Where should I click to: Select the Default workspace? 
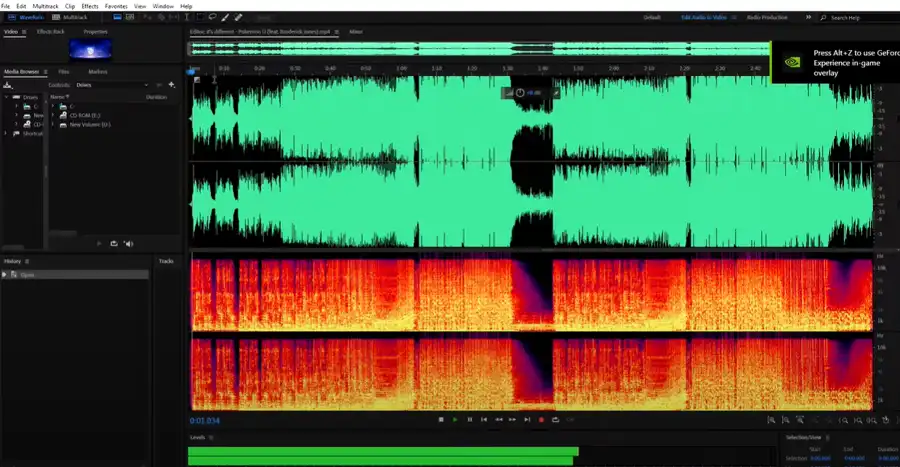click(x=651, y=17)
